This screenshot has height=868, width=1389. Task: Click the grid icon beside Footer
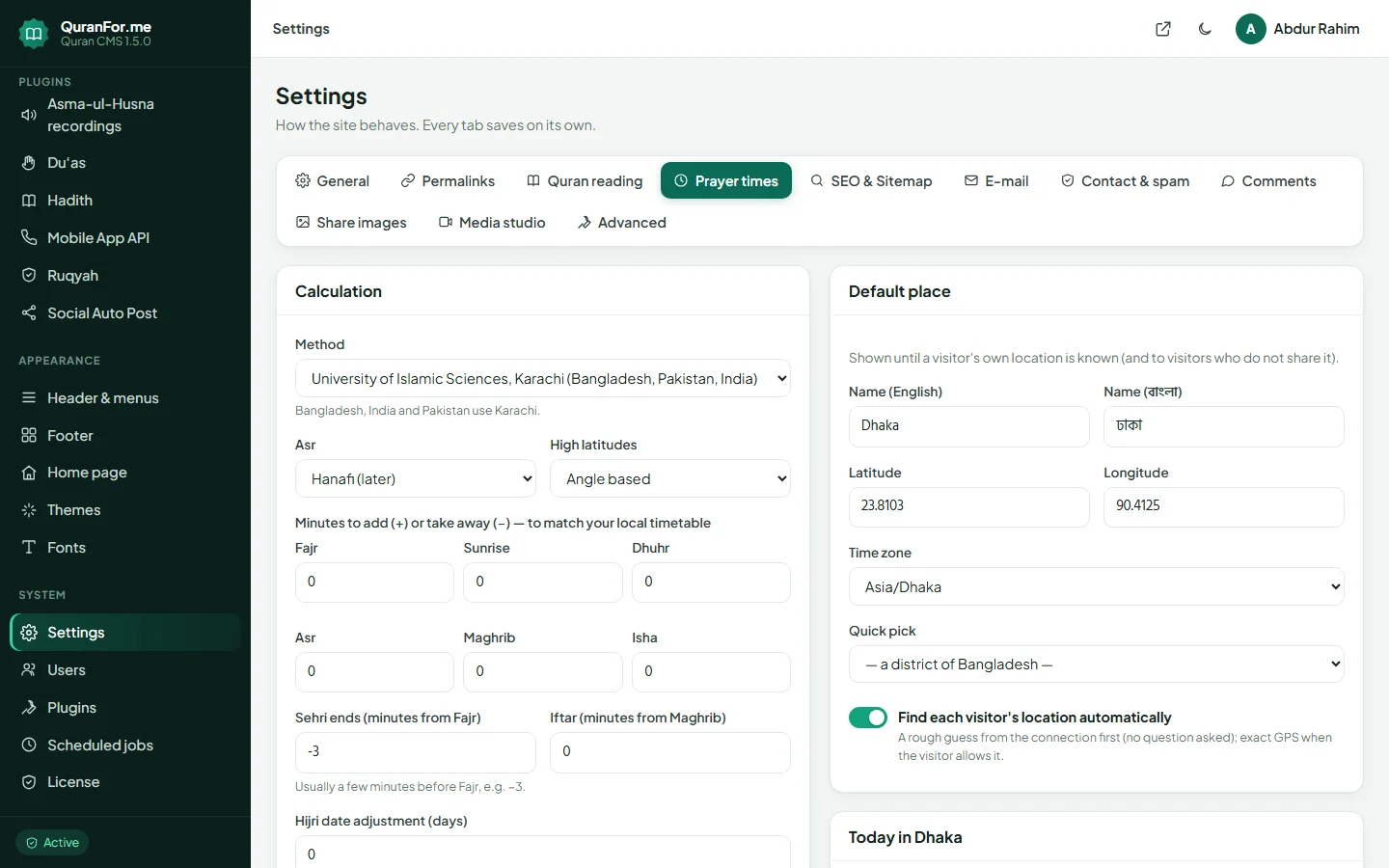(29, 436)
